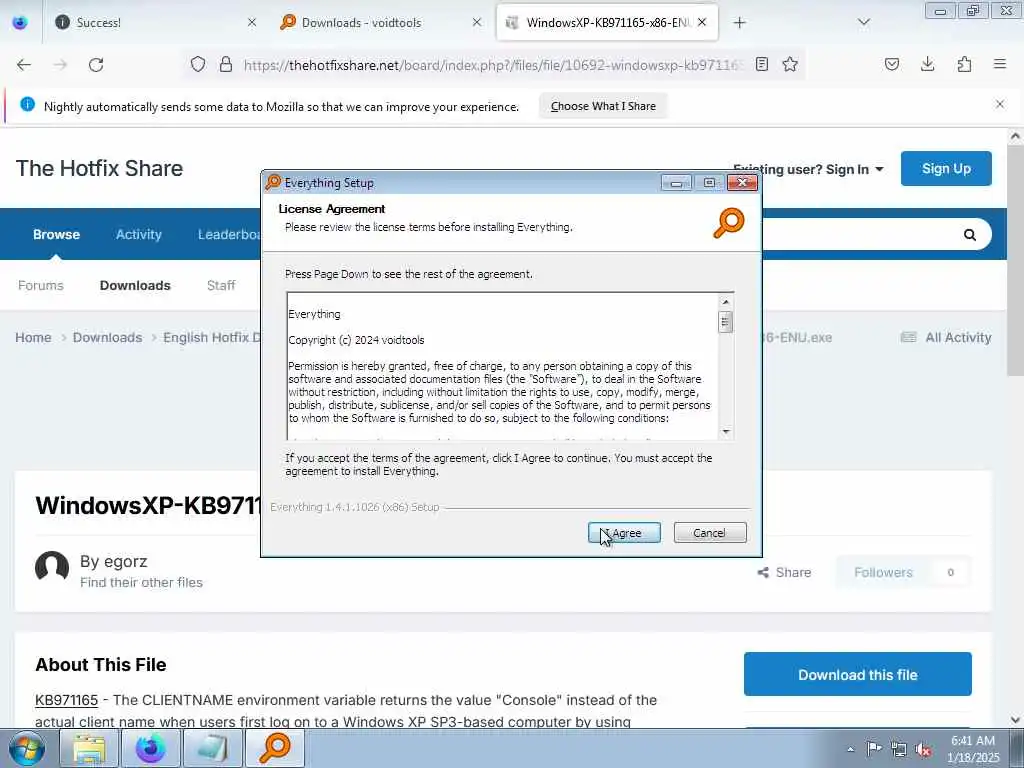
Task: Open a new tab with plus button
Action: click(x=739, y=23)
